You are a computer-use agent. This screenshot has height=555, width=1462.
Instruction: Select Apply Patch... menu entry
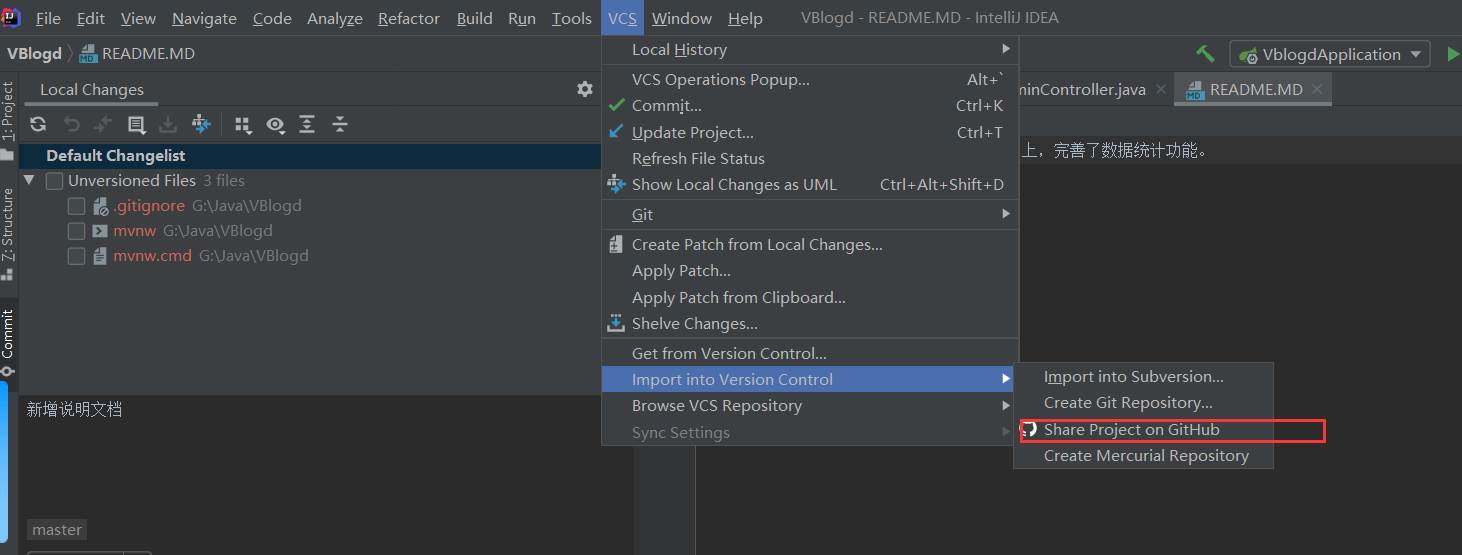[810, 270]
